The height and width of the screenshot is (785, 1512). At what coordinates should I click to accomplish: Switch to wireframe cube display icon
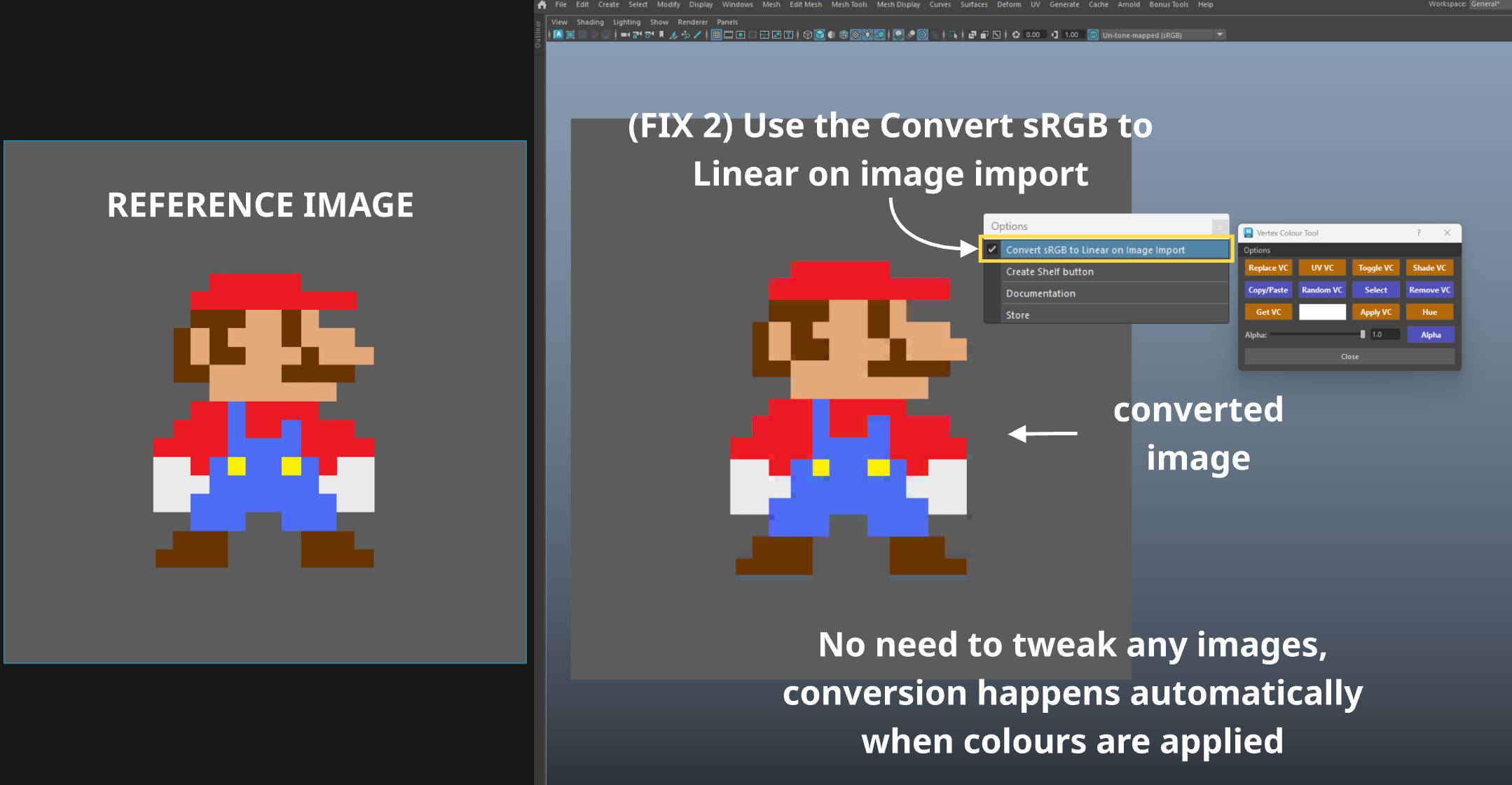[808, 35]
